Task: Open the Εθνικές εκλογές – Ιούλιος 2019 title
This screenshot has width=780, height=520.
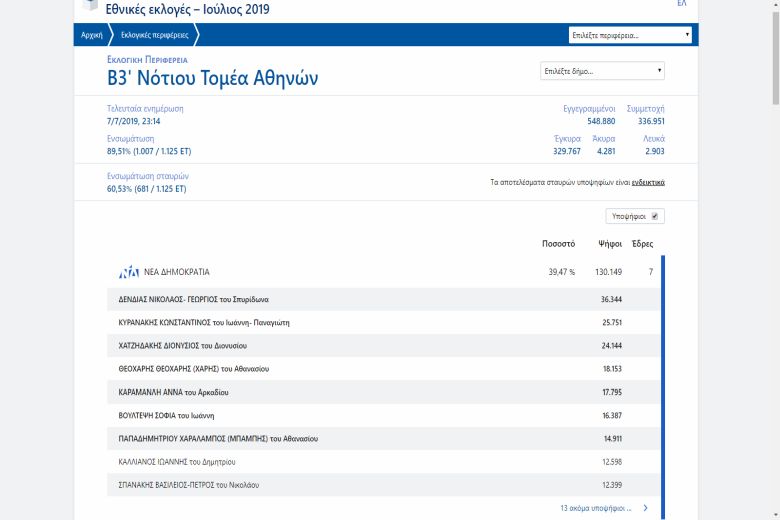Action: (x=188, y=9)
